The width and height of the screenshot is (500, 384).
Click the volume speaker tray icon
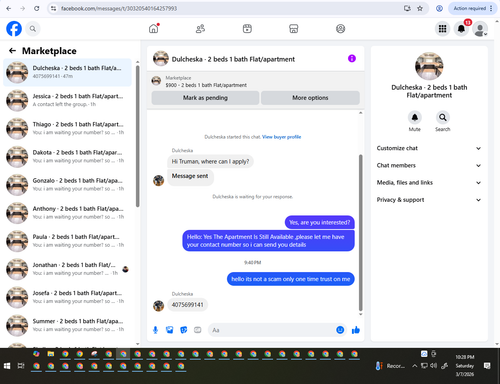433,366
